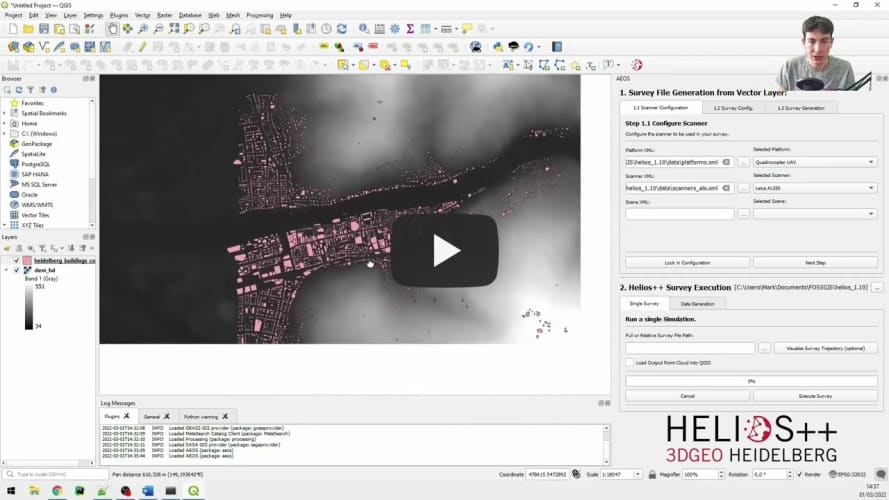Open the Selected Scene dropdown
The width and height of the screenshot is (889, 500).
tap(815, 214)
